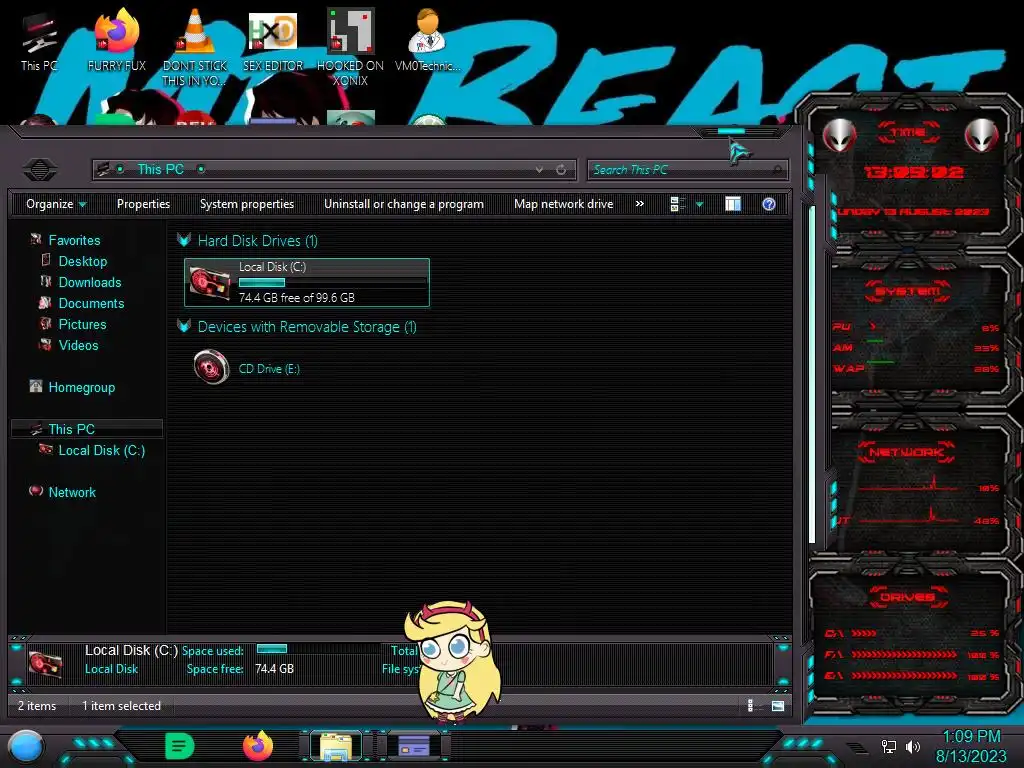The image size is (1024, 768).
Task: Click the This PC breadcrumb in address bar
Action: pos(161,169)
